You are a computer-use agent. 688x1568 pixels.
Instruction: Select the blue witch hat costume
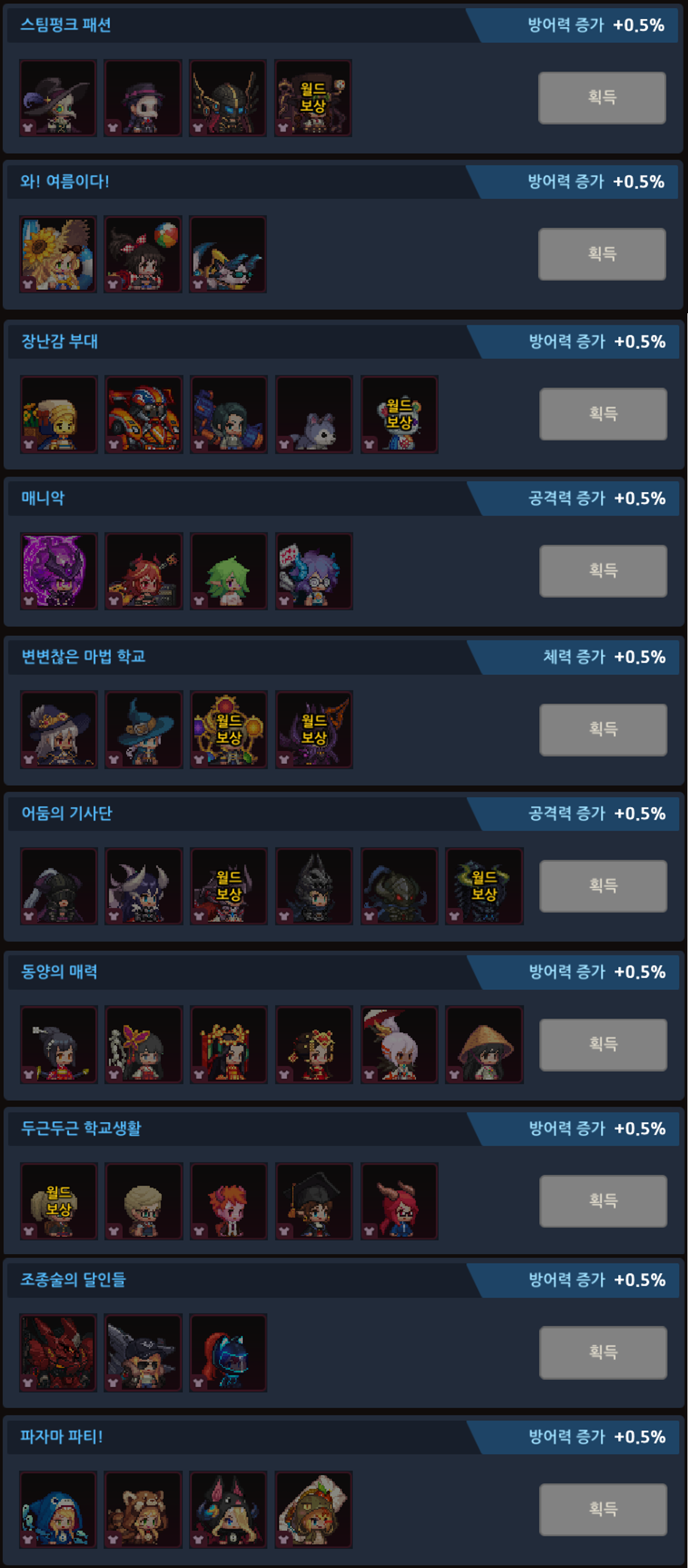tap(144, 729)
